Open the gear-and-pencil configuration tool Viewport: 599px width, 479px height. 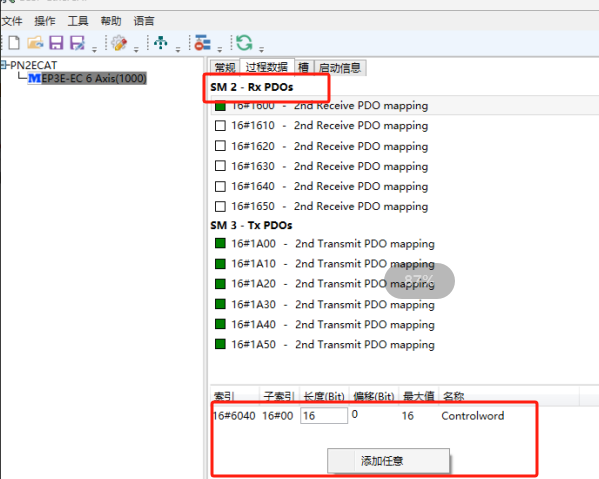click(119, 43)
